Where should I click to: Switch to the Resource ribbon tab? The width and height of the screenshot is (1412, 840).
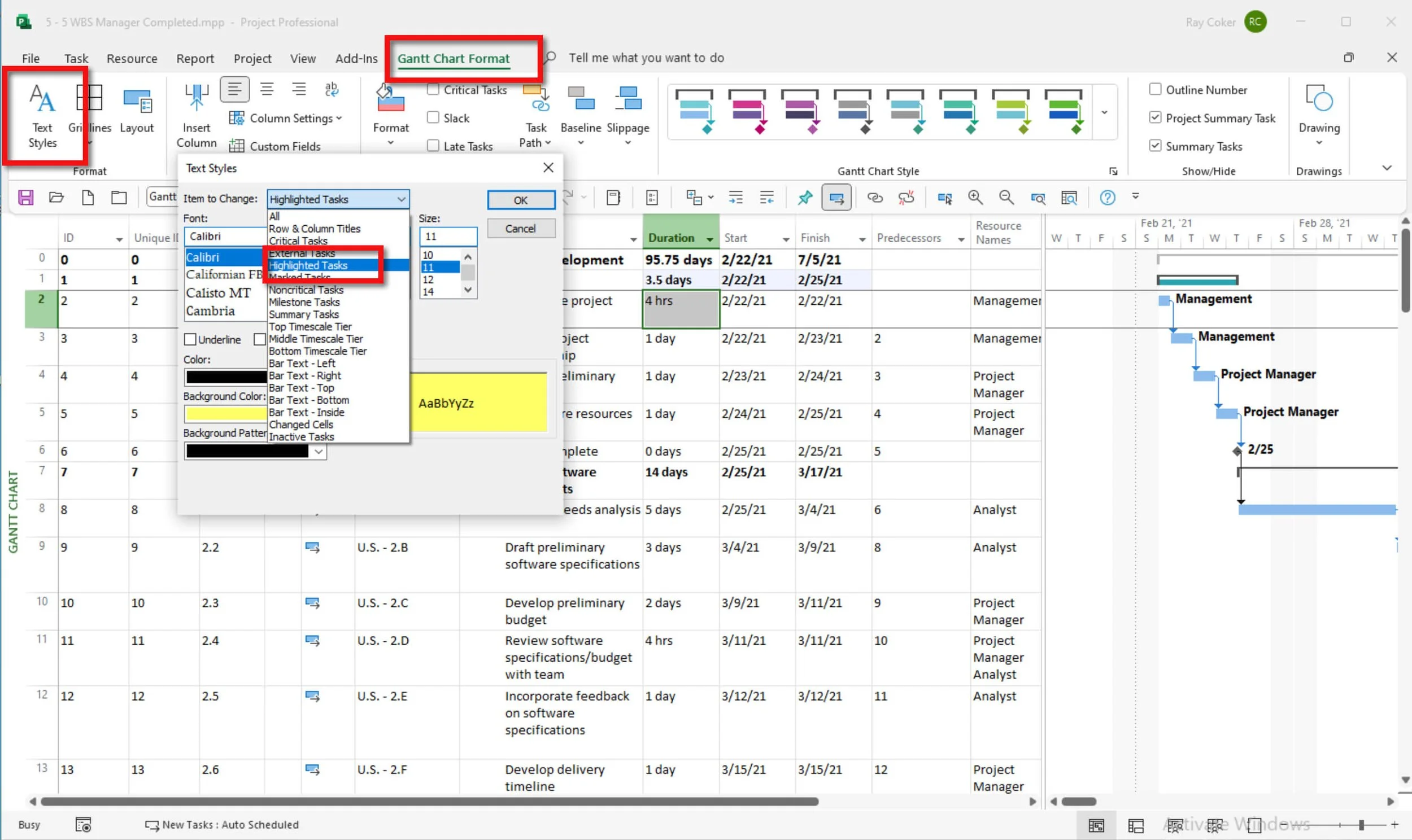click(132, 58)
